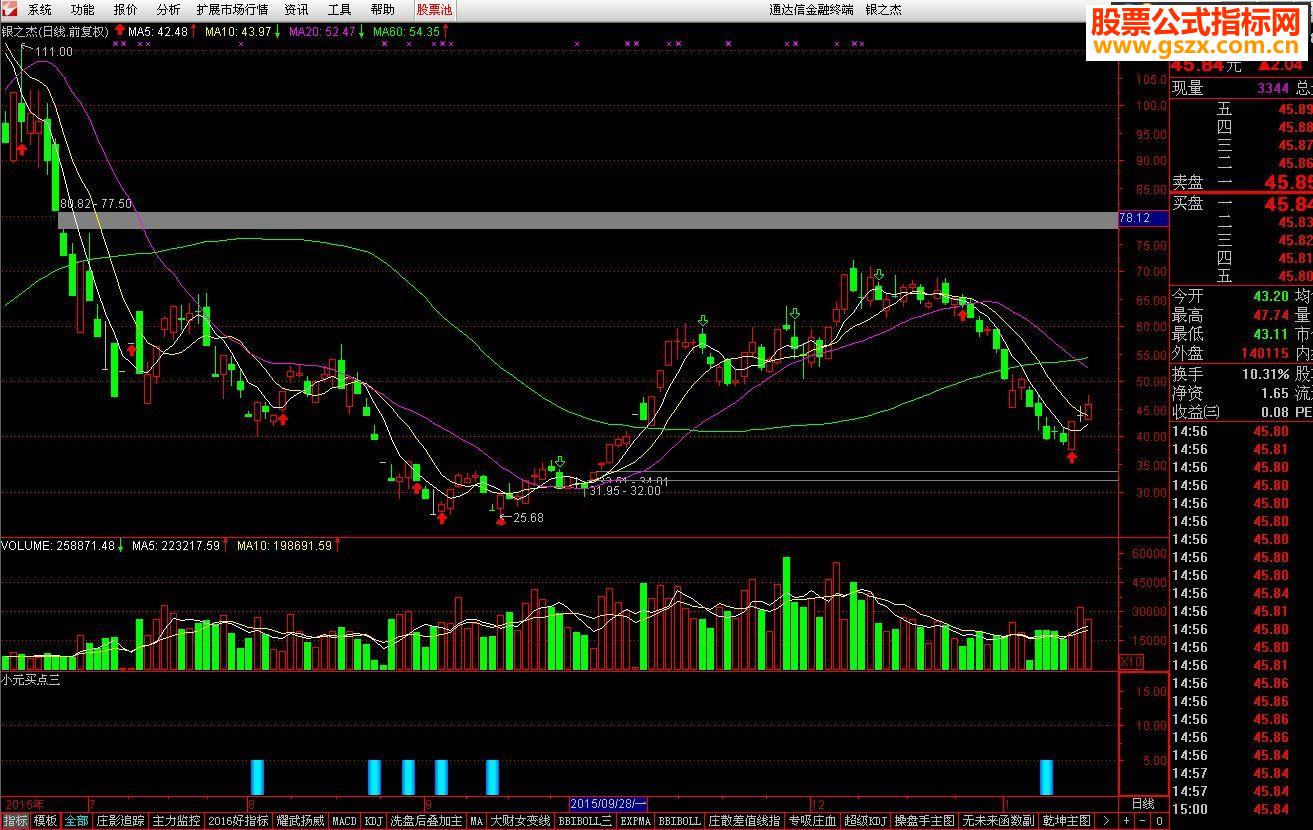
Task: Click the 现量 row in quote panel
Action: (x=1241, y=88)
